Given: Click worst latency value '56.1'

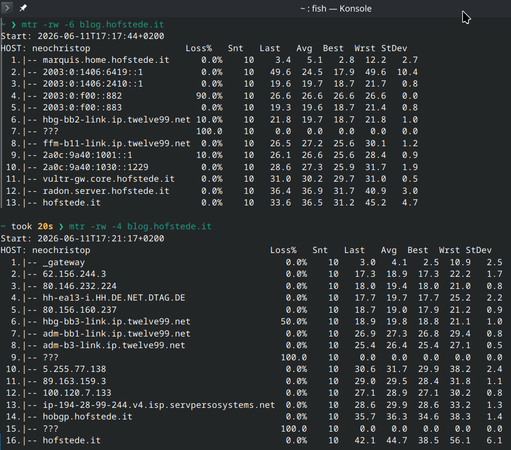Looking at the screenshot, I should point(460,440).
